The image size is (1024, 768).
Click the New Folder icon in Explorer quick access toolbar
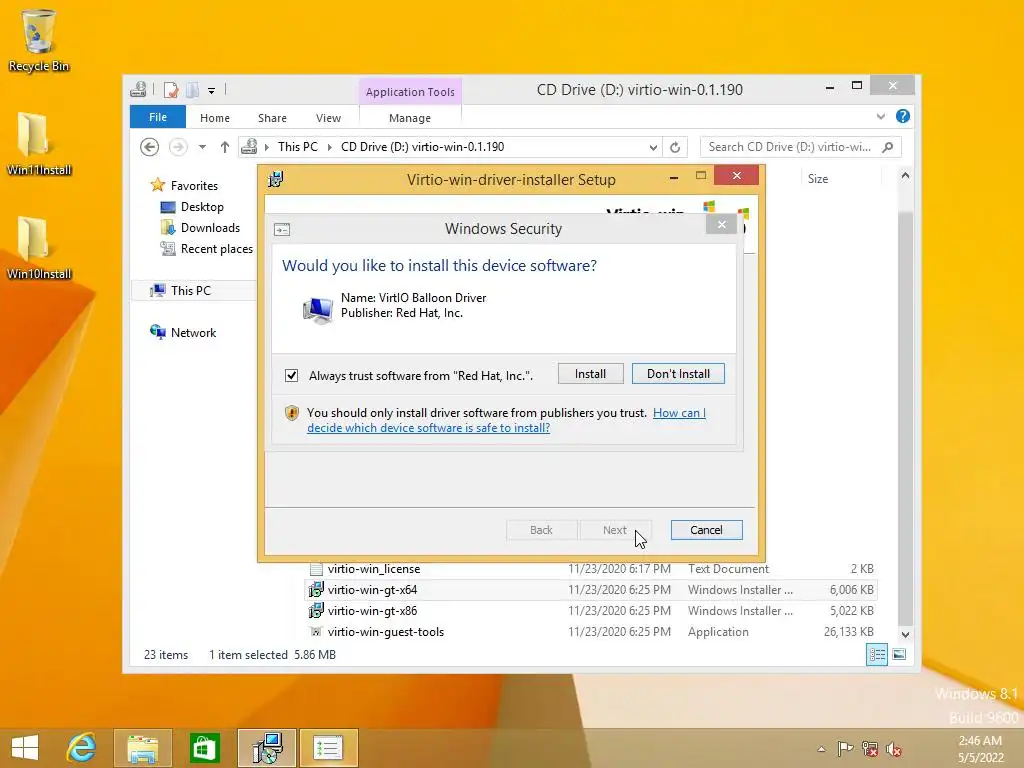coord(192,90)
